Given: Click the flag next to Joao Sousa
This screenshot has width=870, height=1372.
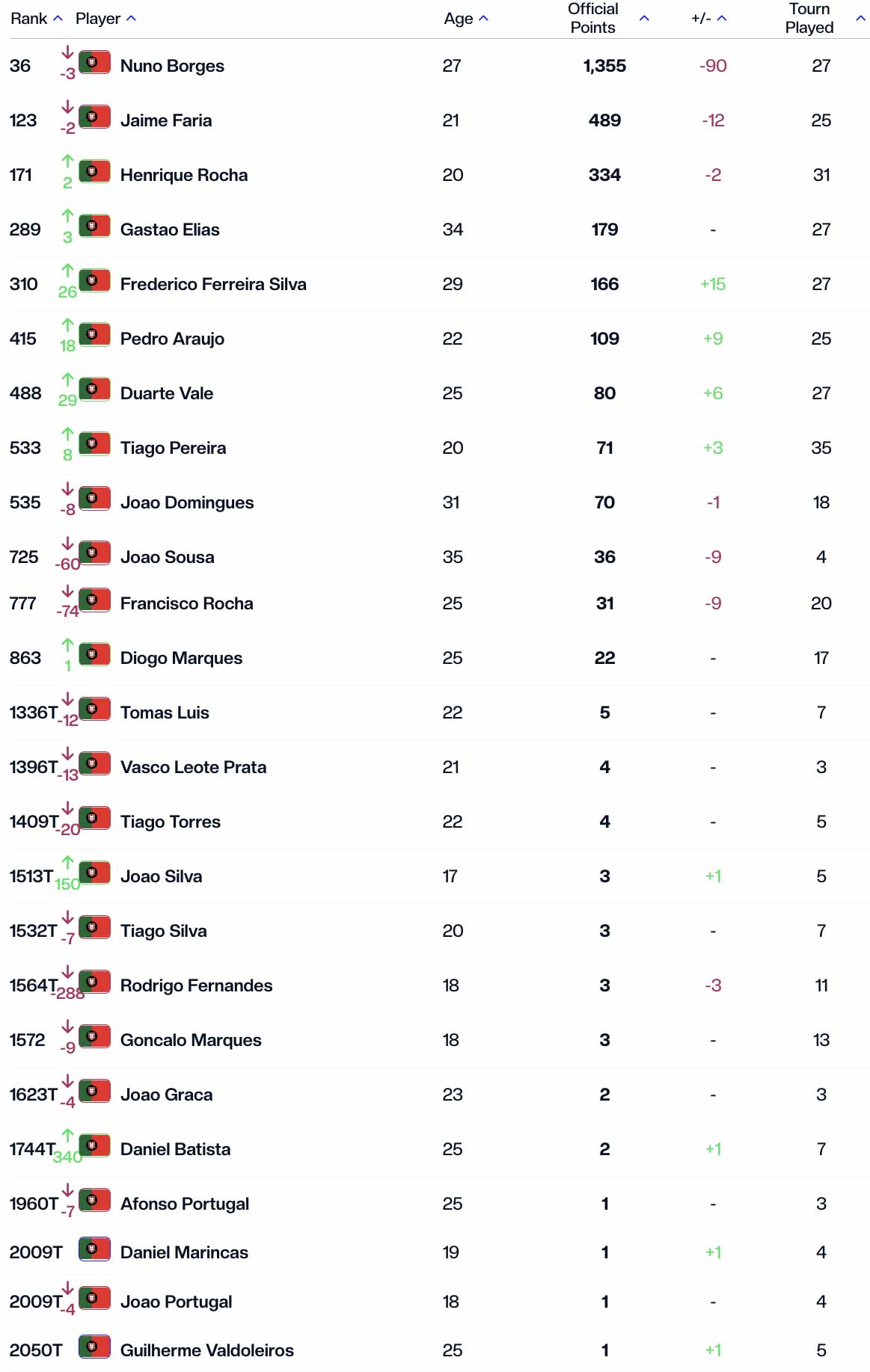Looking at the screenshot, I should click(x=94, y=553).
